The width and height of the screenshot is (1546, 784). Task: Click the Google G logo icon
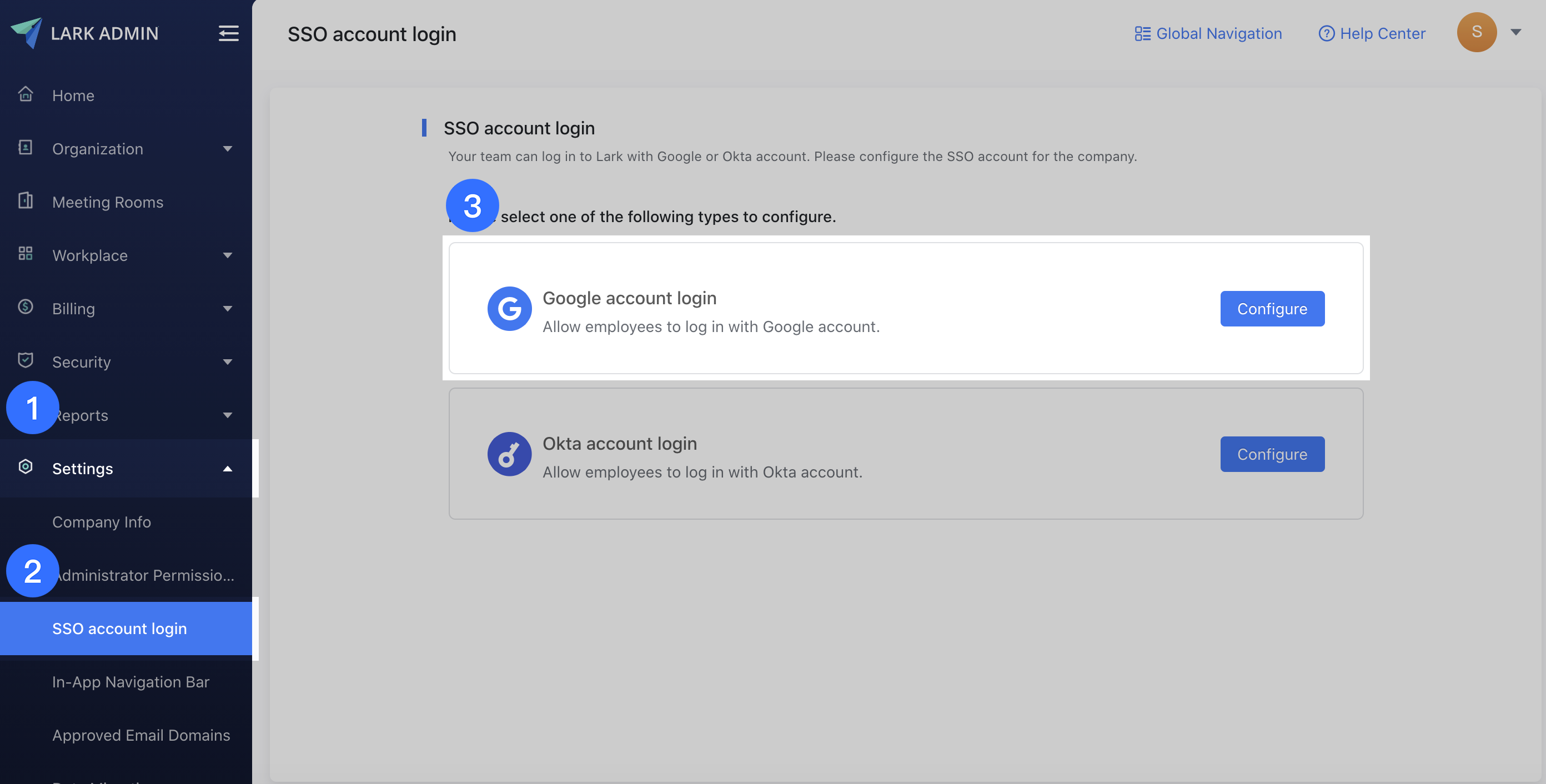(x=509, y=309)
